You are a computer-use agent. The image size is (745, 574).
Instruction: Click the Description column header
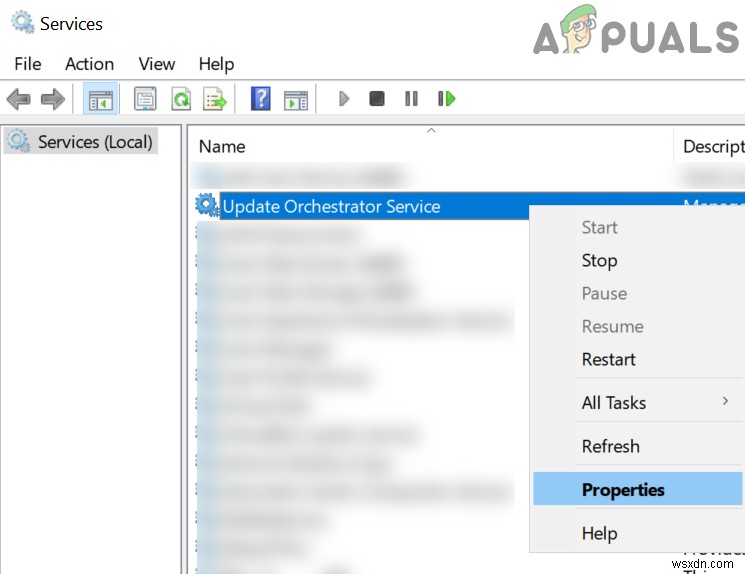710,146
